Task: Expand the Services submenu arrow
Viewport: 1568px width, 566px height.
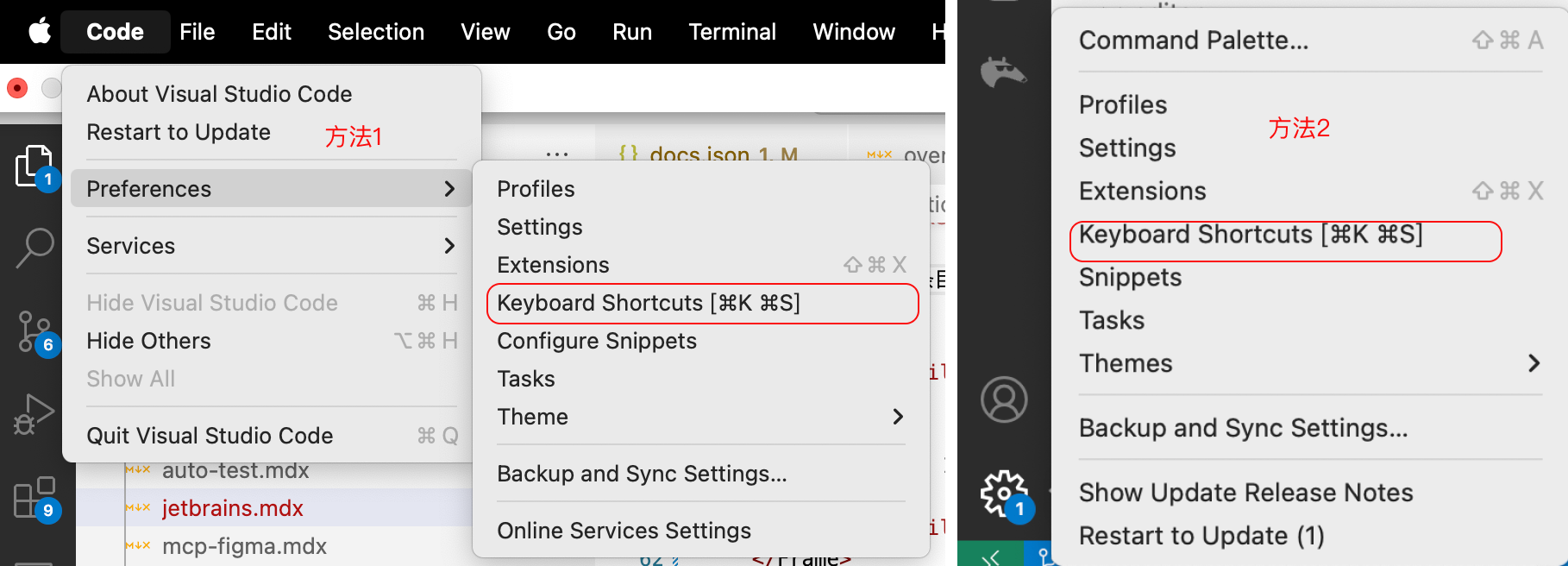Action: coord(448,246)
